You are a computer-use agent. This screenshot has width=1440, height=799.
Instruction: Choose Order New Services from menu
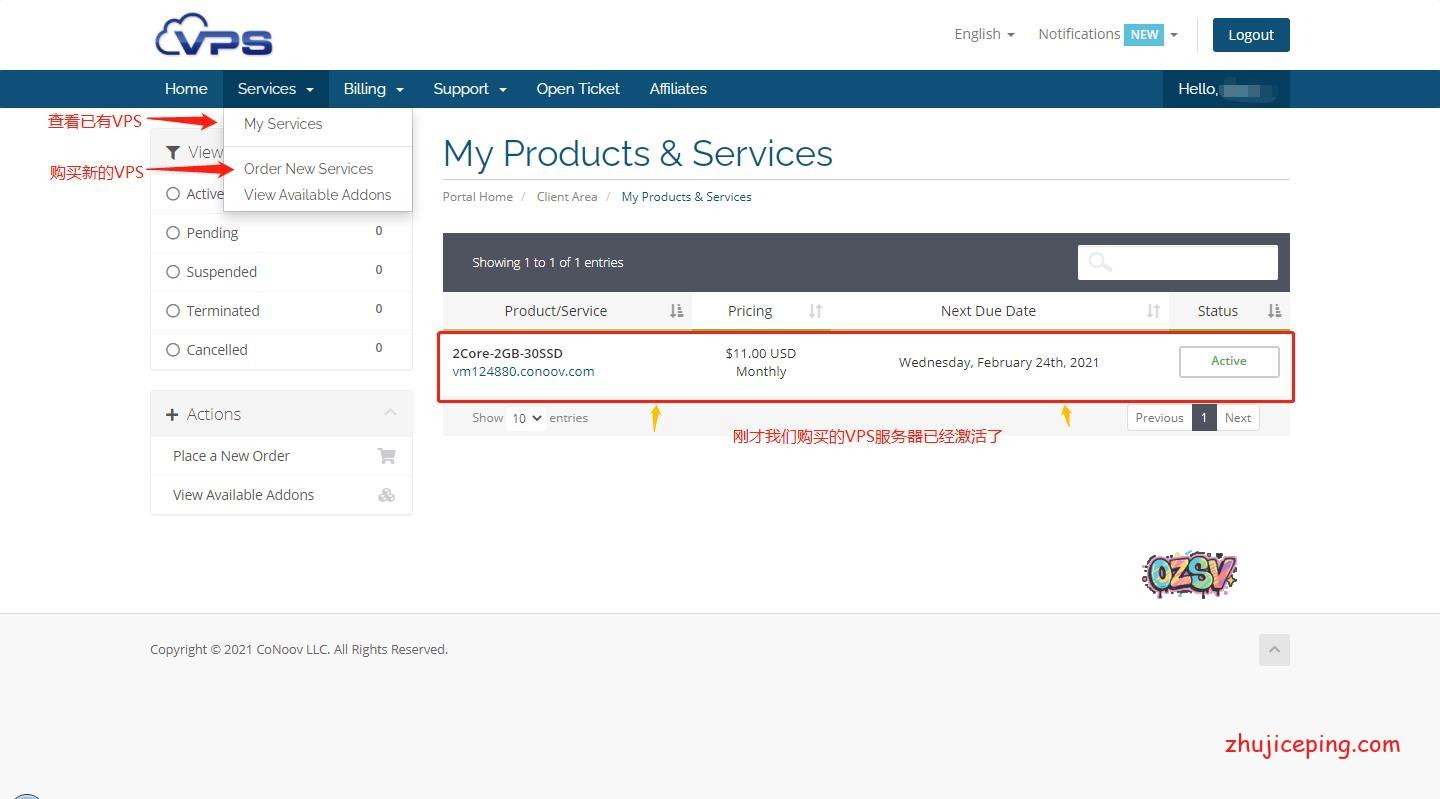(308, 169)
